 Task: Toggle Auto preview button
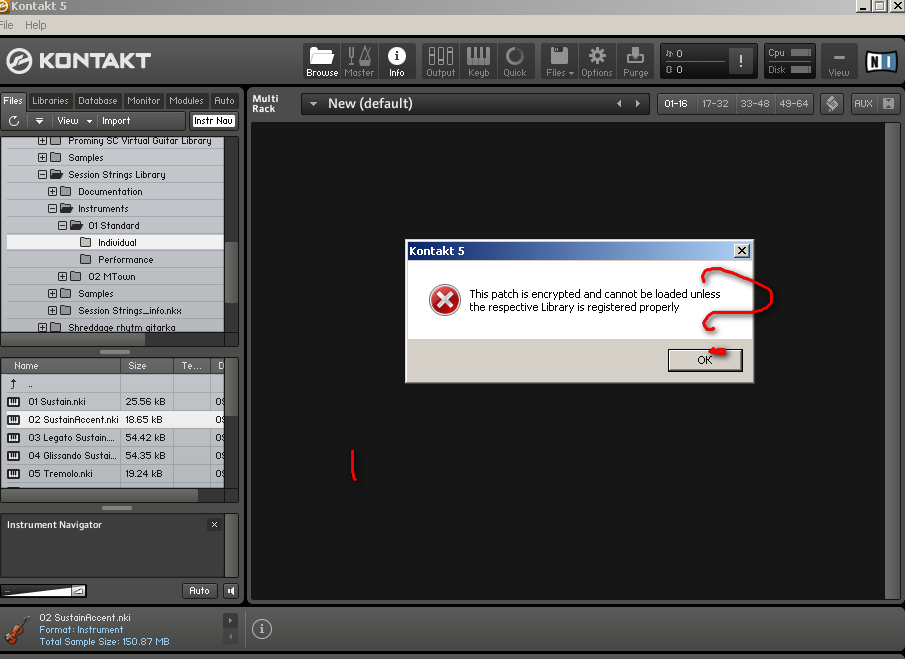click(199, 590)
